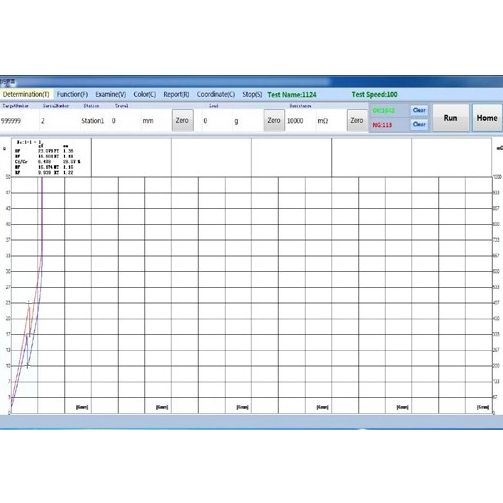
Task: Click the red NG count text
Action: [x=382, y=125]
